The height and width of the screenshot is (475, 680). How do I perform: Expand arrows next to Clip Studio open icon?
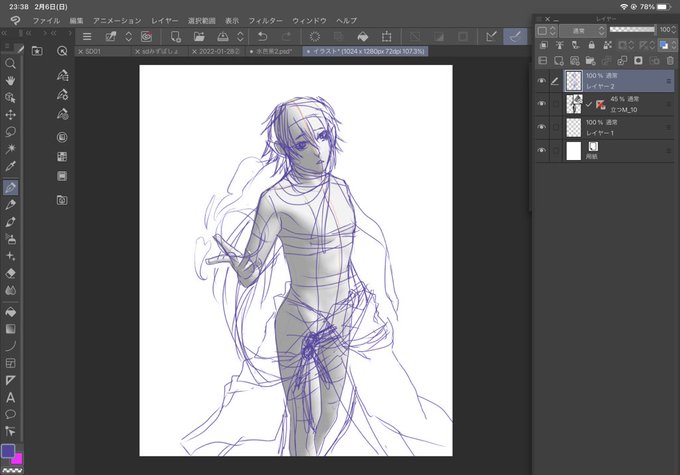pos(128,36)
